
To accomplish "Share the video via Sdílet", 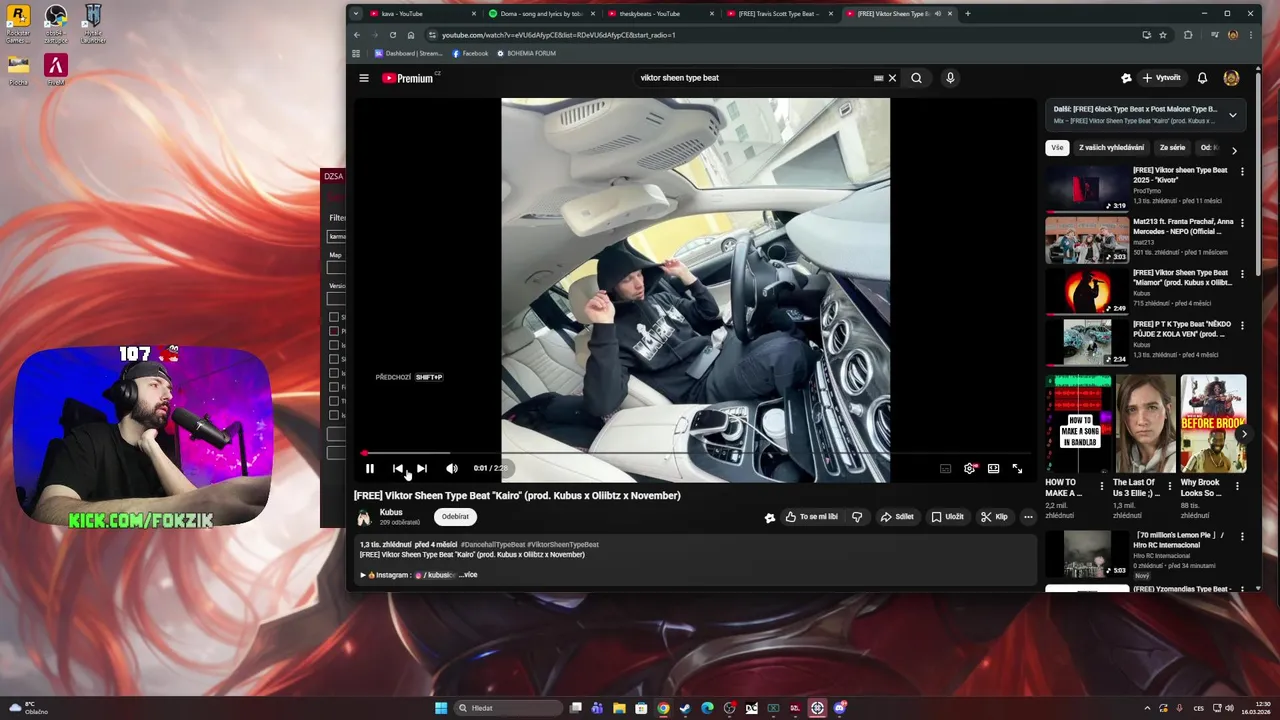I will pos(897,517).
